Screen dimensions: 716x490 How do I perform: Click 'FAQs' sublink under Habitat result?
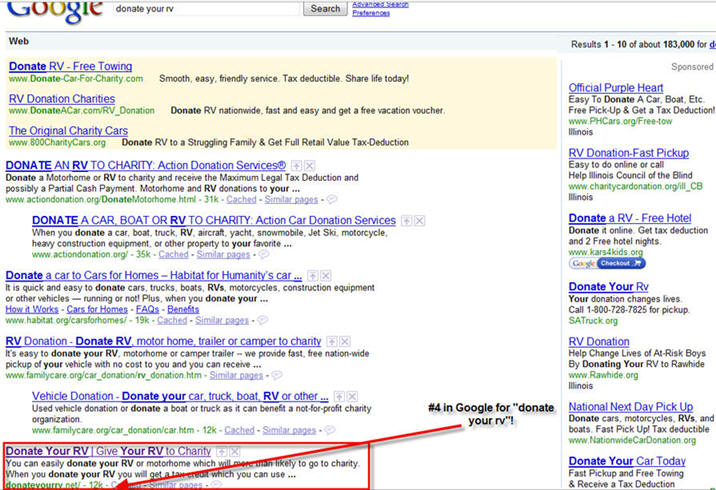[147, 309]
